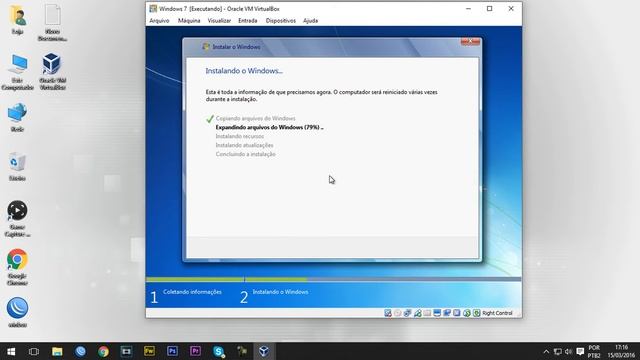
Task: Click the Instalando recursos step
Action: 240,136
